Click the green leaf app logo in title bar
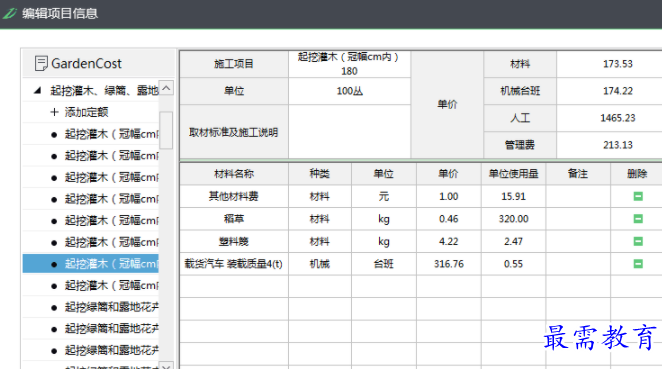This screenshot has width=665, height=369. point(9,13)
